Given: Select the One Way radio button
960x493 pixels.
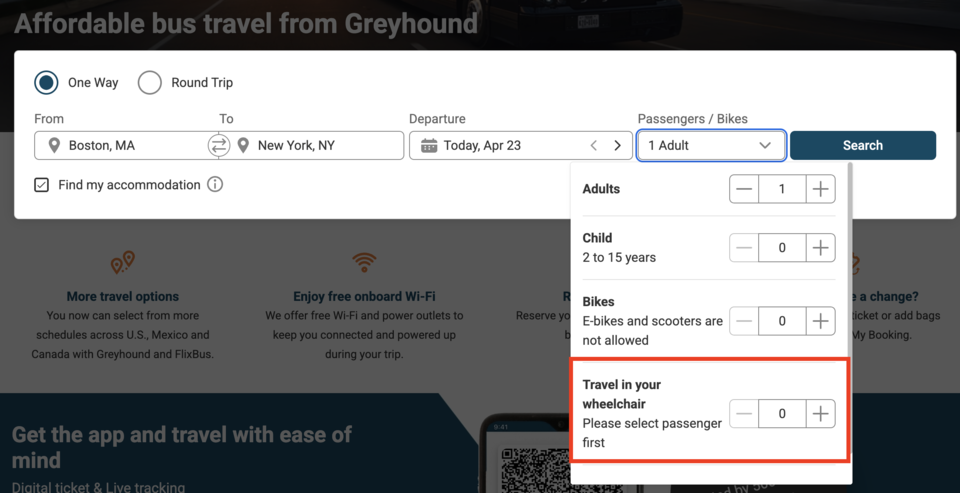Looking at the screenshot, I should coord(46,83).
